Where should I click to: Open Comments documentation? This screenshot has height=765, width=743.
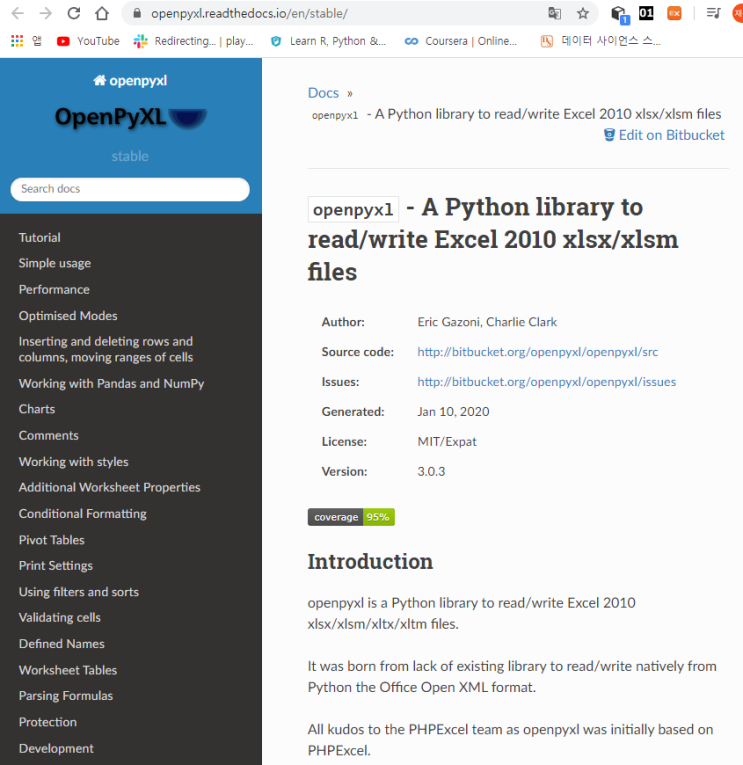pyautogui.click(x=48, y=436)
